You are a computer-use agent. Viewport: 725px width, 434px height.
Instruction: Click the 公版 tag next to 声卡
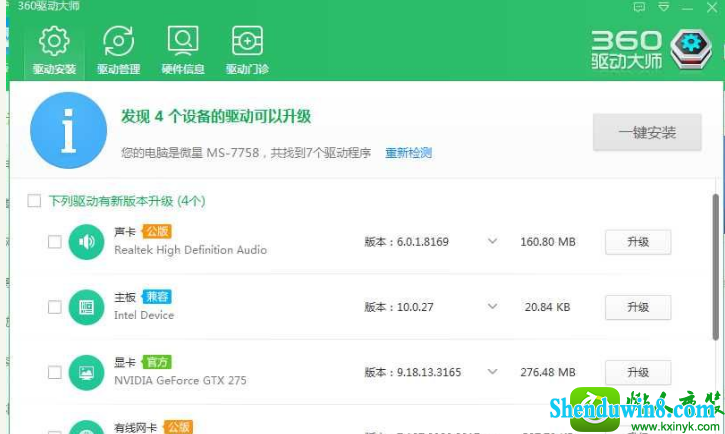point(157,231)
